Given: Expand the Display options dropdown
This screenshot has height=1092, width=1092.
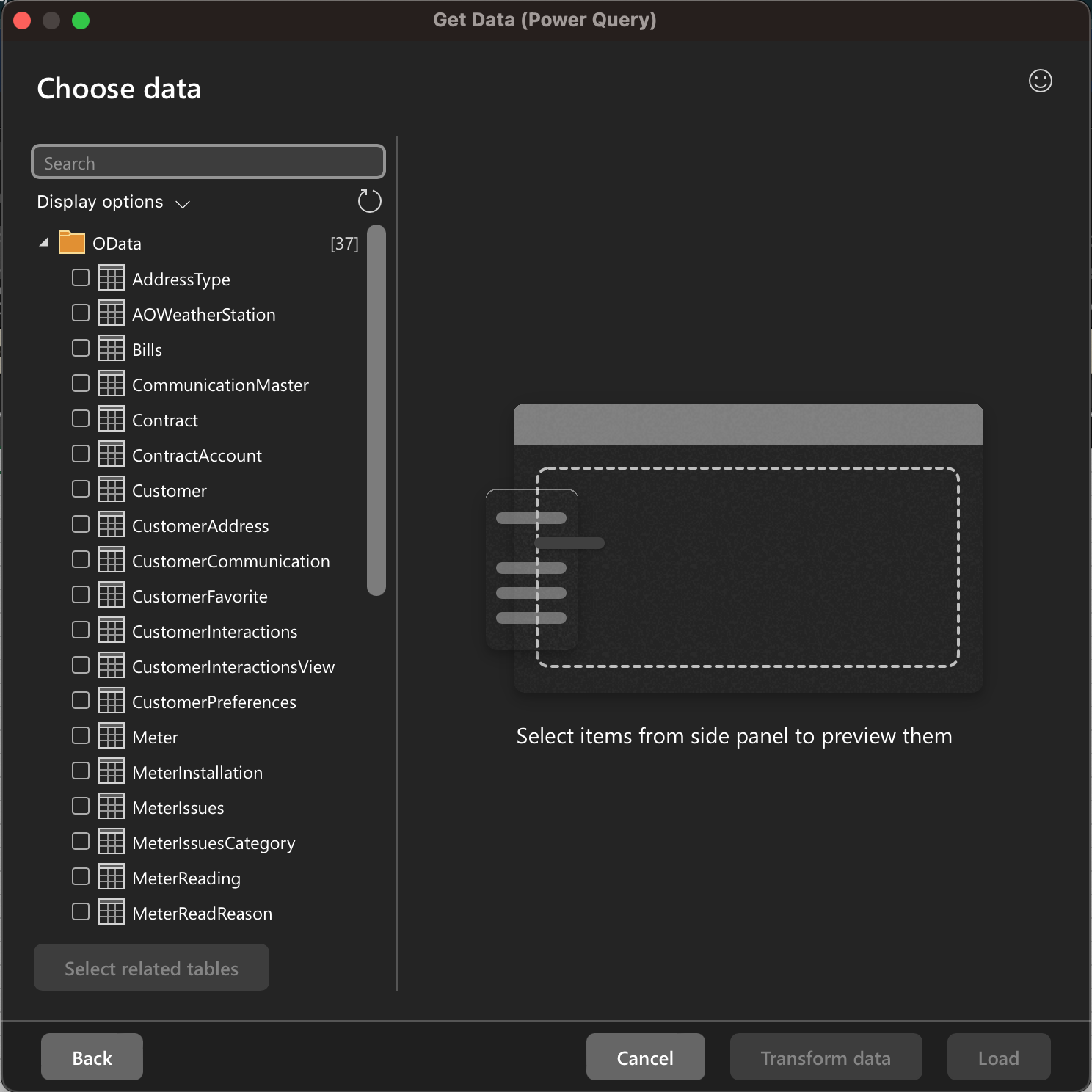Looking at the screenshot, I should pyautogui.click(x=114, y=202).
